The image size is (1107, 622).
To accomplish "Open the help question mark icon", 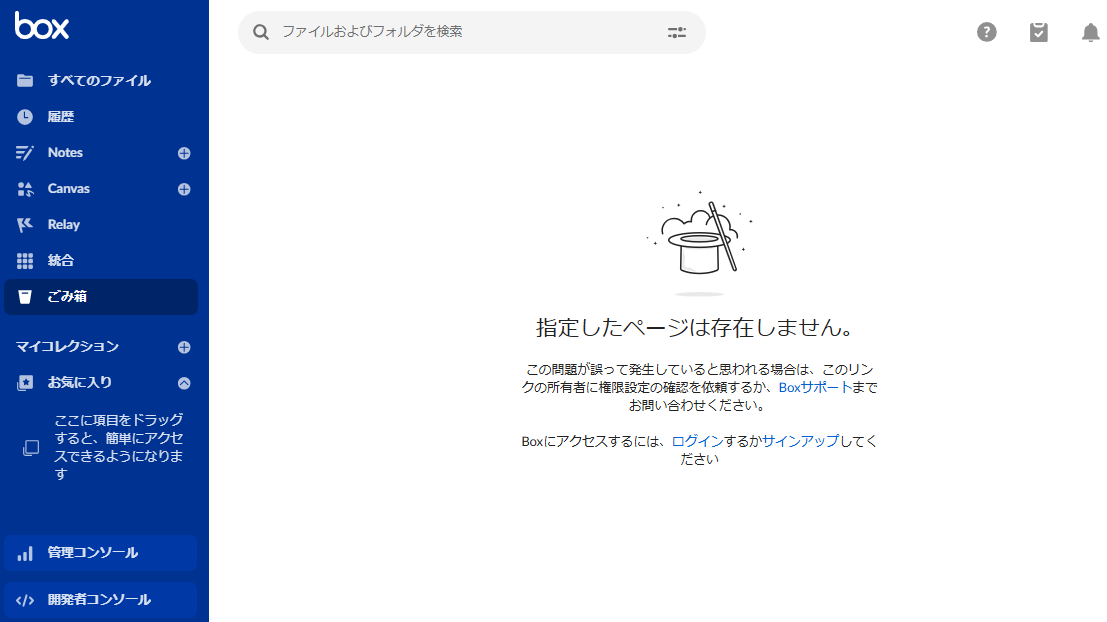I will point(986,32).
